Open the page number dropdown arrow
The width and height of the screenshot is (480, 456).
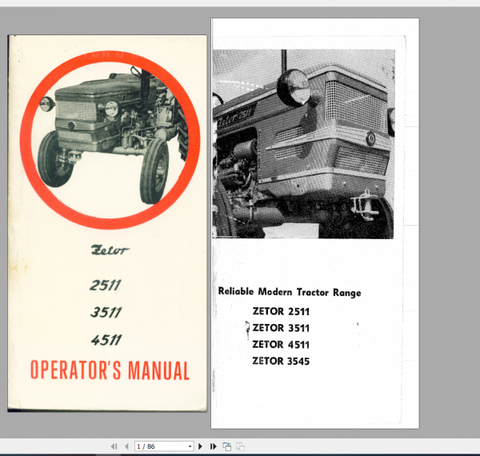coord(190,446)
